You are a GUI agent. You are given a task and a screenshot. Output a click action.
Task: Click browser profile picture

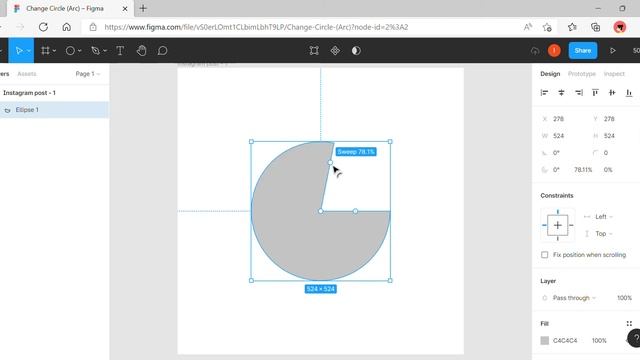(x=620, y=27)
